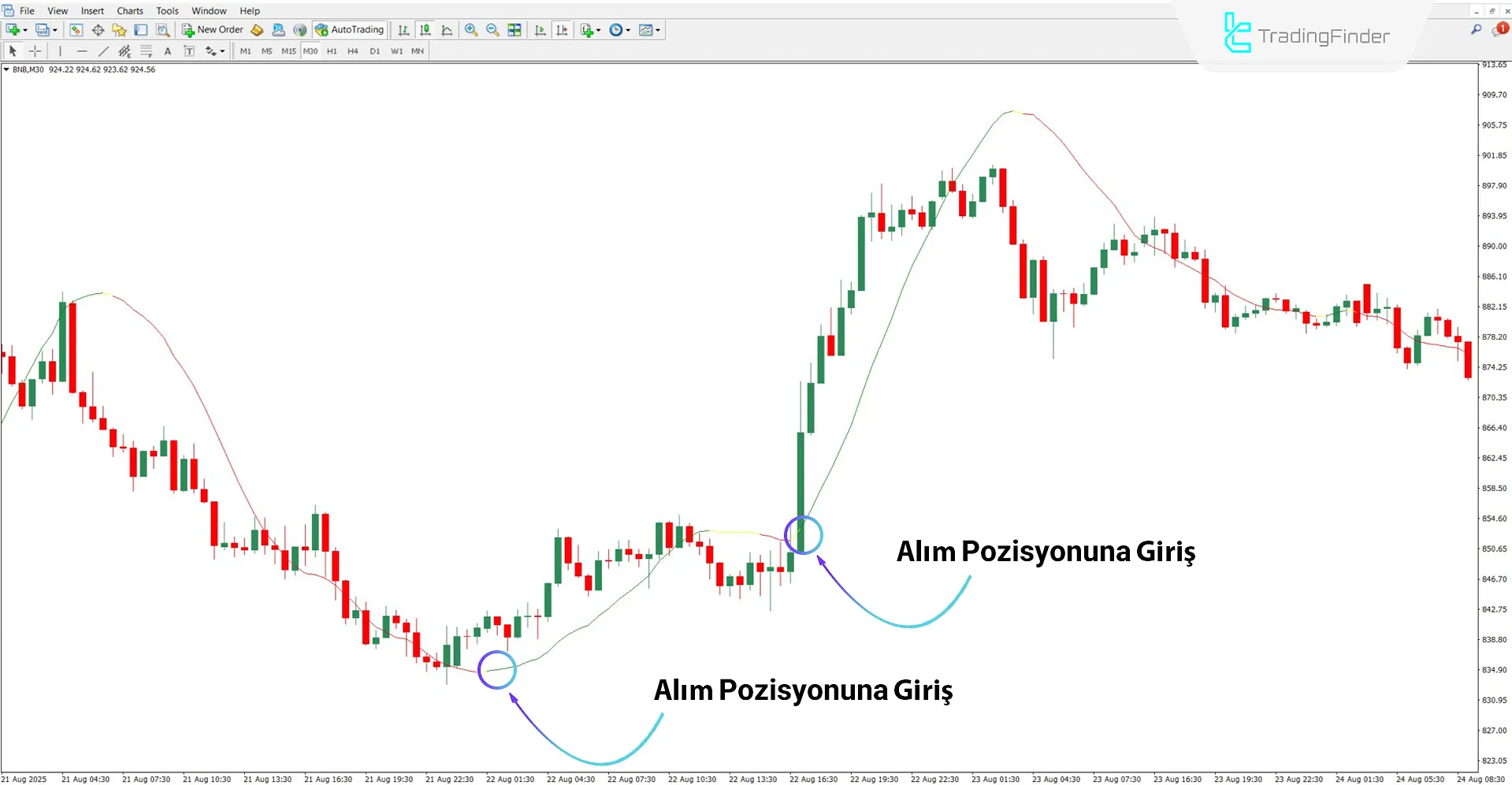Viewport: 1512px width, 785px height.
Task: Click the Zoom Out magnifier icon
Action: point(492,30)
